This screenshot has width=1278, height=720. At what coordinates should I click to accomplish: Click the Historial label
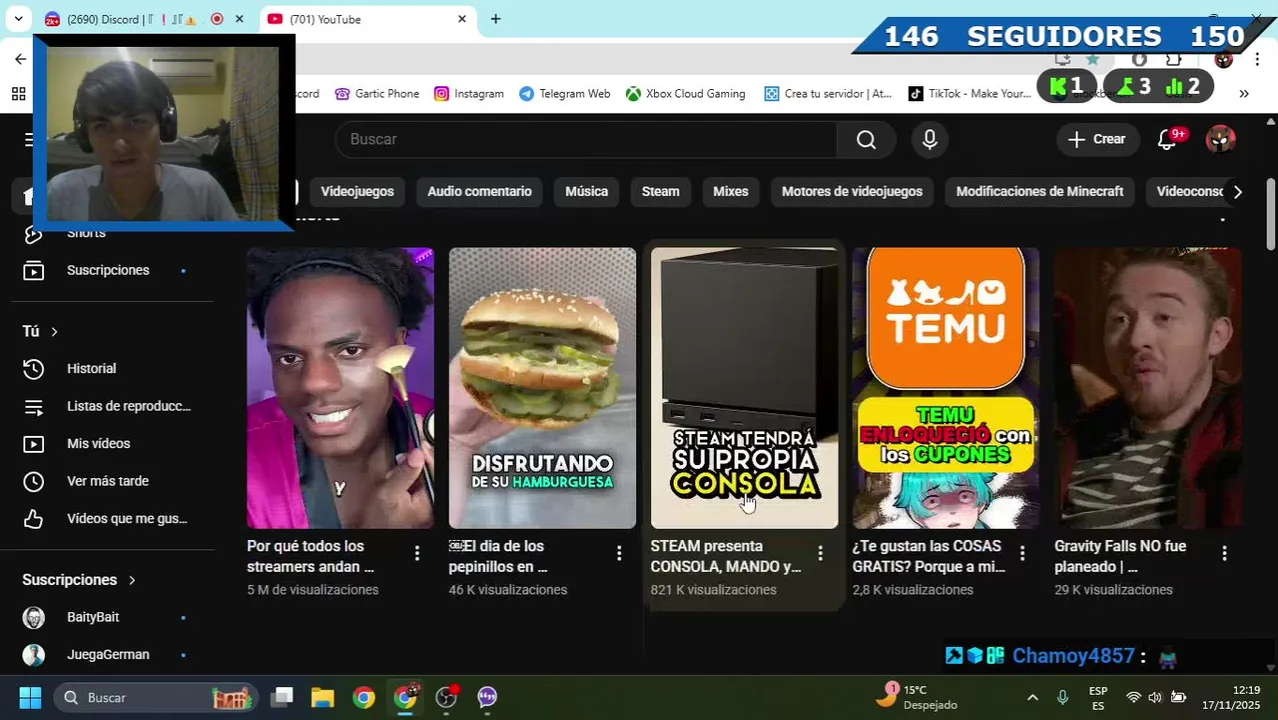click(x=91, y=369)
